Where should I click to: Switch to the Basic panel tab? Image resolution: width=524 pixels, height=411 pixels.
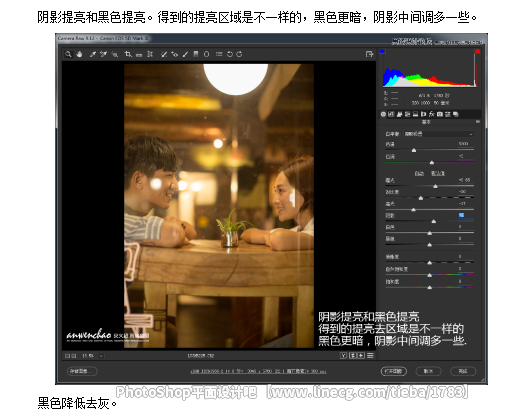pyautogui.click(x=383, y=114)
